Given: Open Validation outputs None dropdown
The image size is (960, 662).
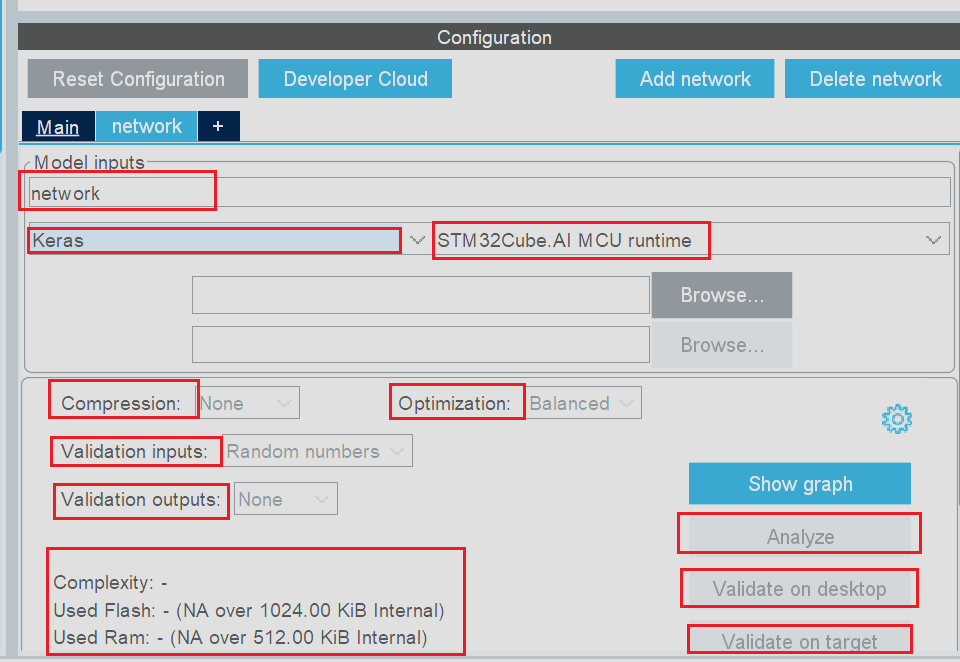Looking at the screenshot, I should click(x=285, y=498).
